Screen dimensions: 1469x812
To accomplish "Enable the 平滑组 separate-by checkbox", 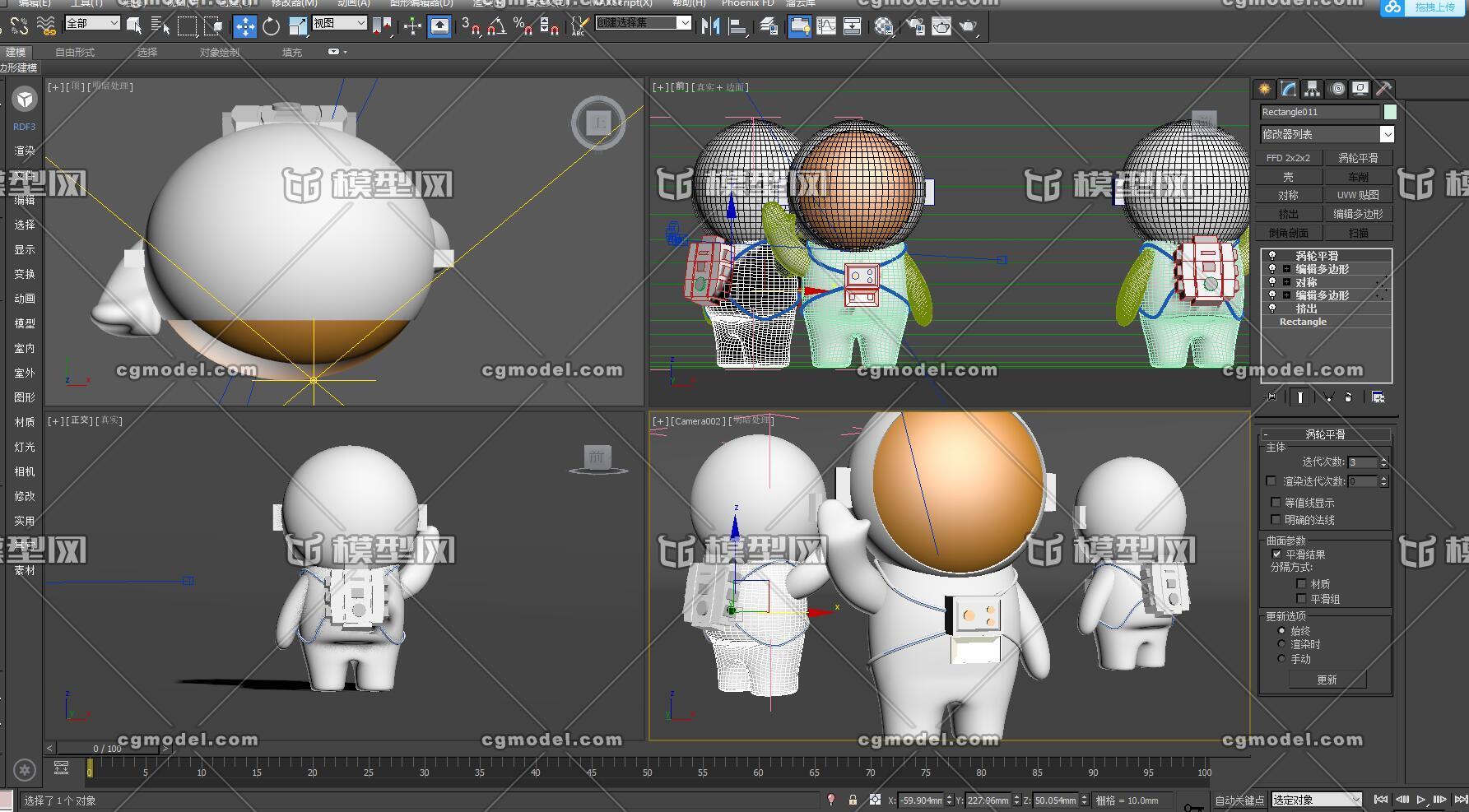I will [1301, 598].
